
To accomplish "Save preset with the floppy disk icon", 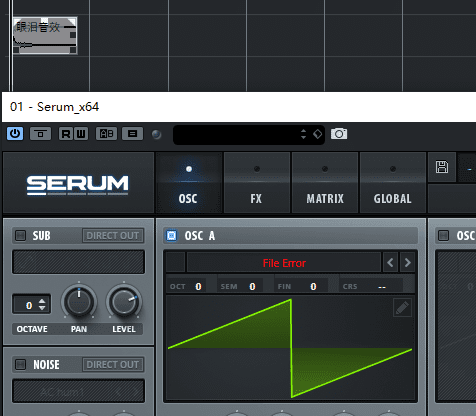I will pyautogui.click(x=442, y=167).
